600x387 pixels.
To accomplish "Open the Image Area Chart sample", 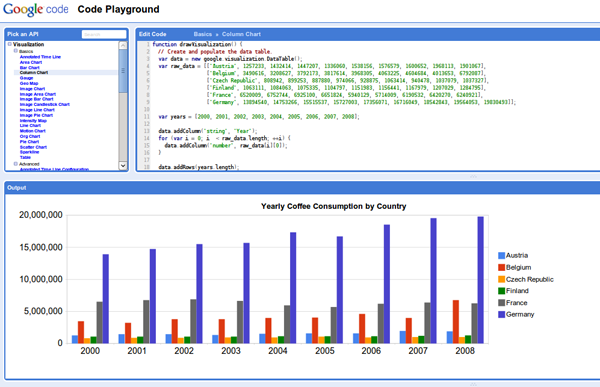I will click(38, 94).
